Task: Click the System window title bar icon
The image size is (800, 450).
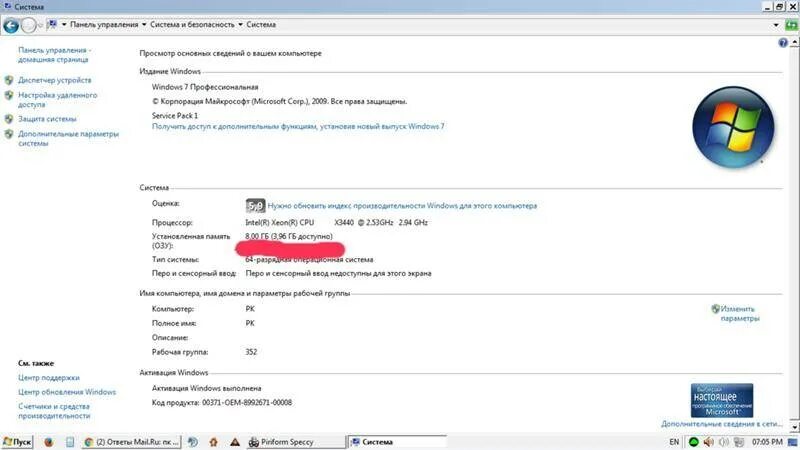Action: pyautogui.click(x=7, y=6)
